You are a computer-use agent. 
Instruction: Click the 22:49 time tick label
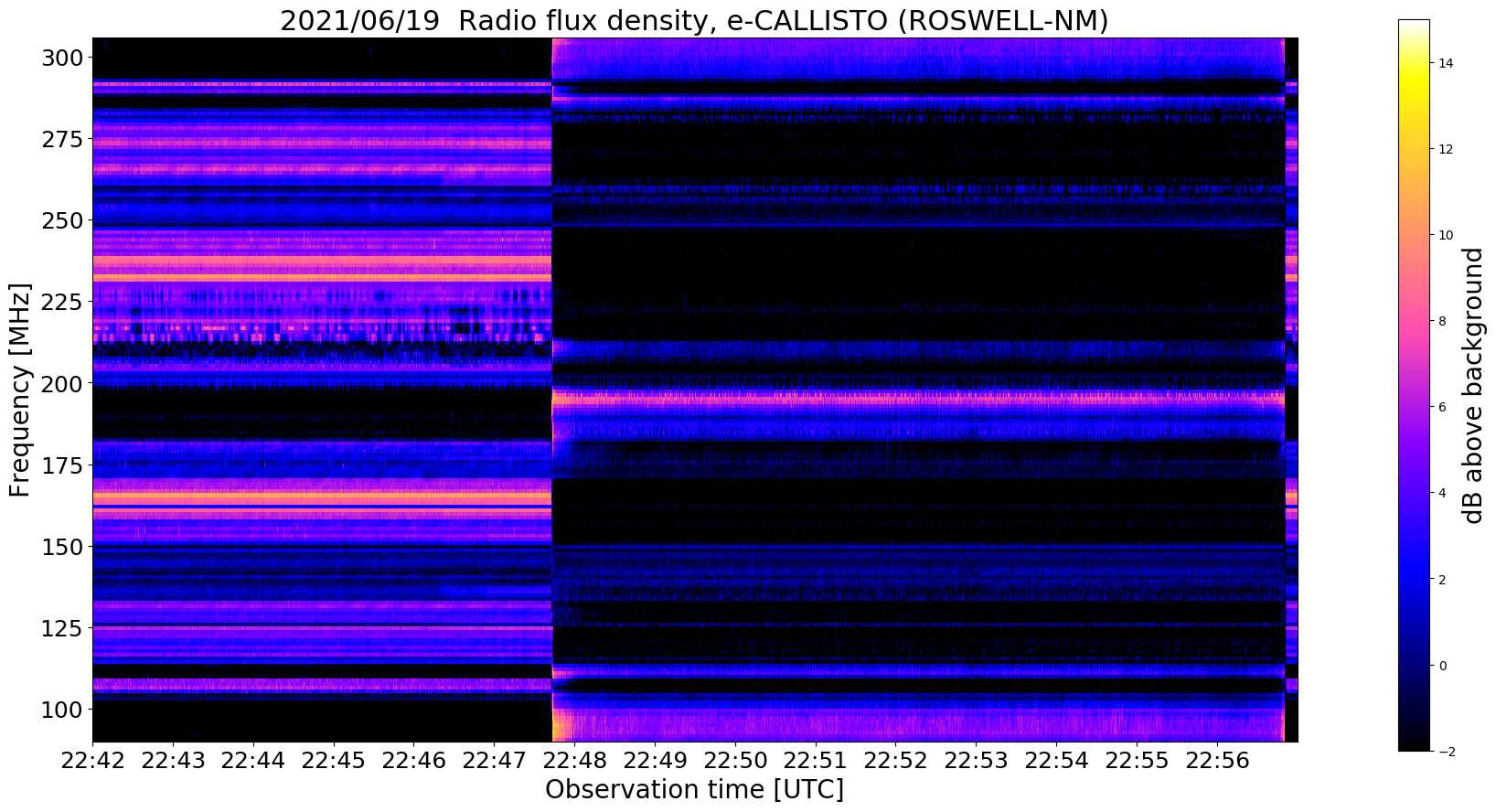pyautogui.click(x=655, y=762)
